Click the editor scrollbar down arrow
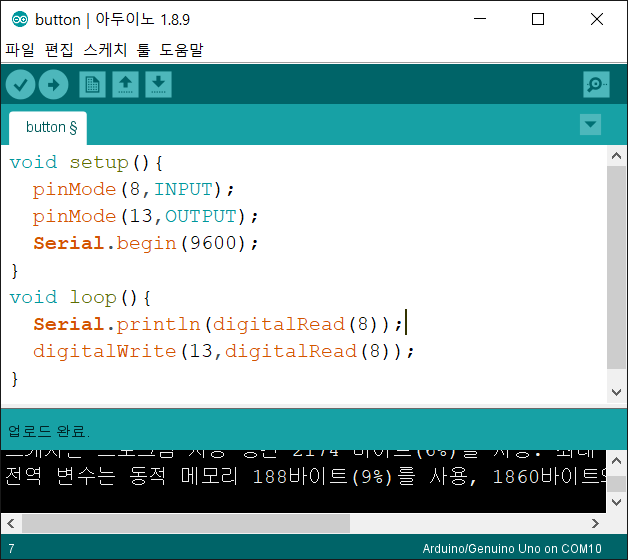This screenshot has width=628, height=560. (x=617, y=392)
